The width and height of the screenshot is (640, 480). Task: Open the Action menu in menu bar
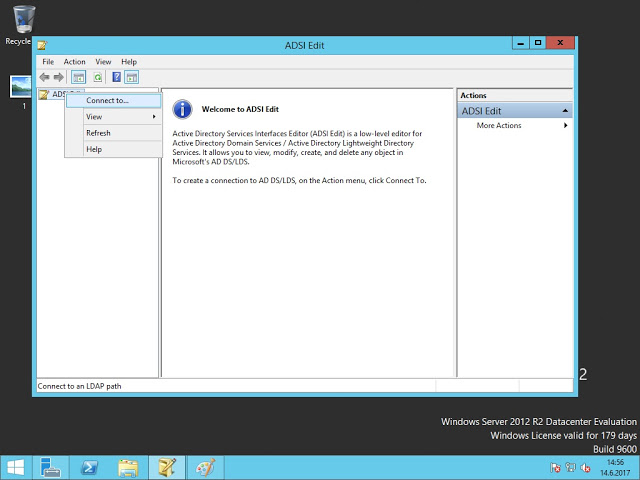[75, 62]
